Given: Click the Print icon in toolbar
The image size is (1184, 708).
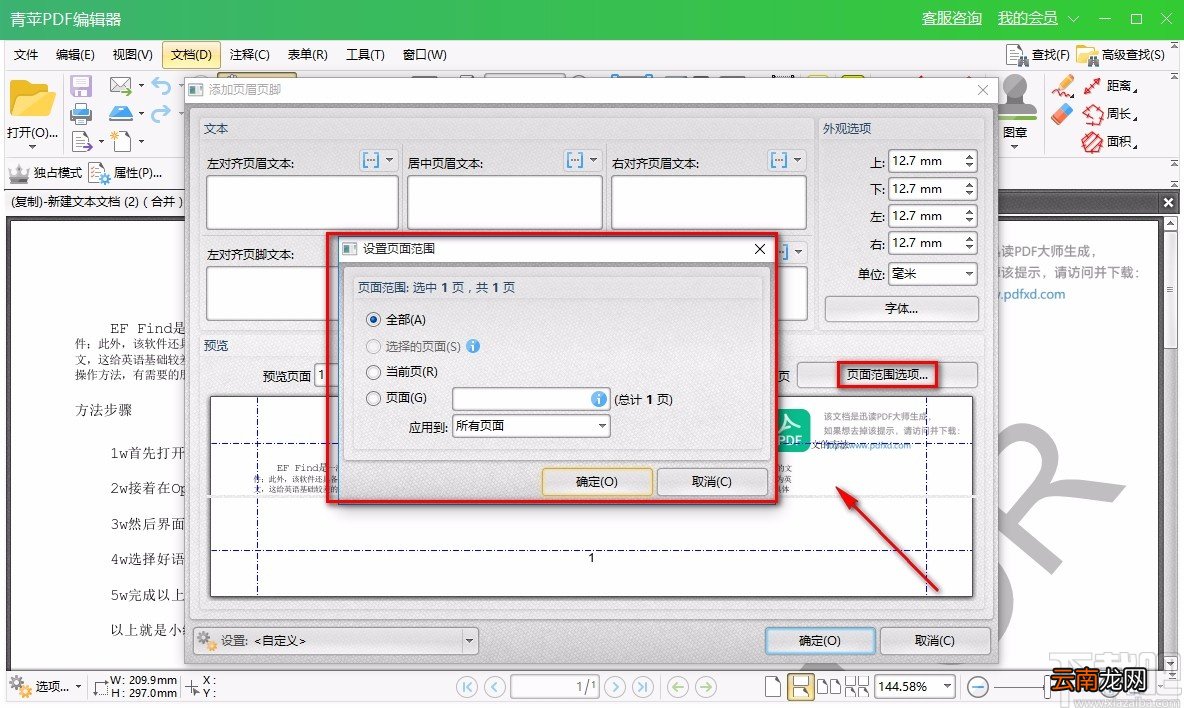Looking at the screenshot, I should [x=81, y=113].
